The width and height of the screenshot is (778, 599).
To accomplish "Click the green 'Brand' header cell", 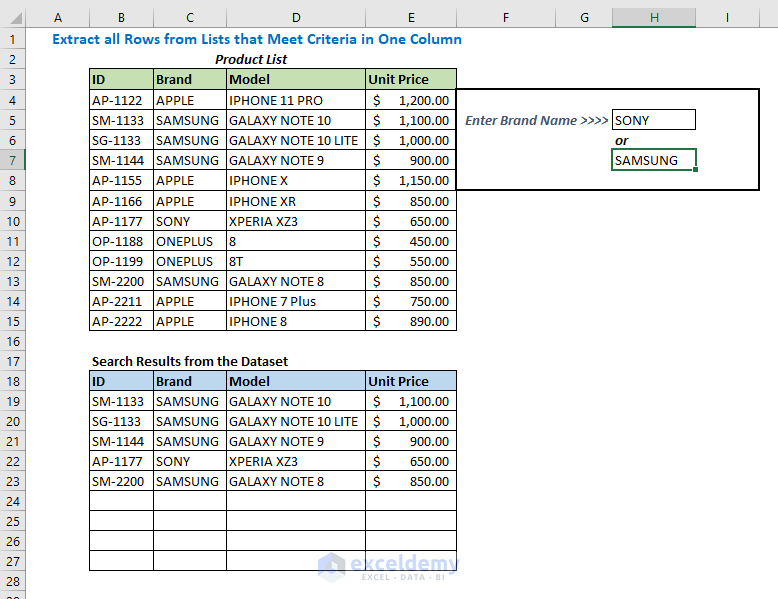I will [190, 79].
